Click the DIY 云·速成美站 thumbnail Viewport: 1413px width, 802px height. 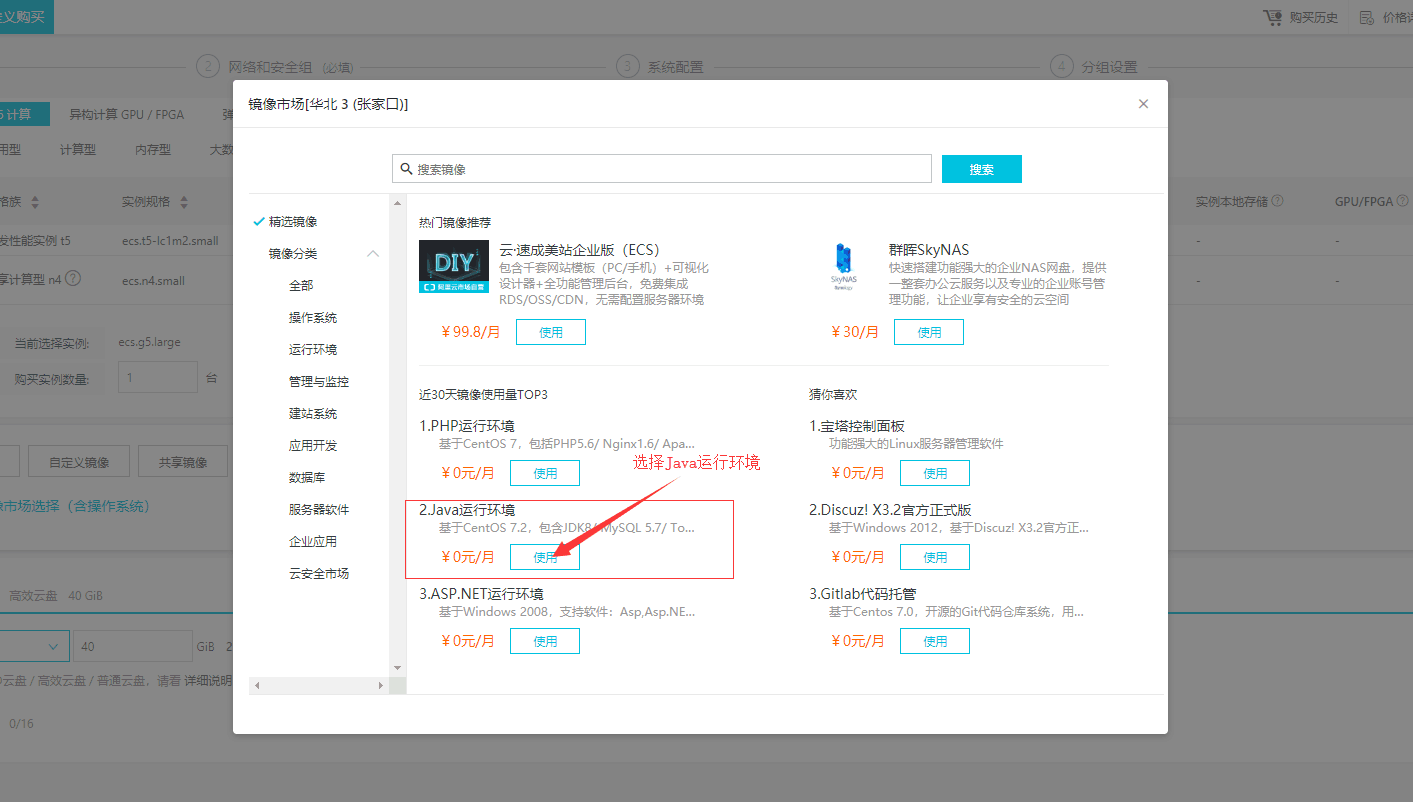point(454,267)
